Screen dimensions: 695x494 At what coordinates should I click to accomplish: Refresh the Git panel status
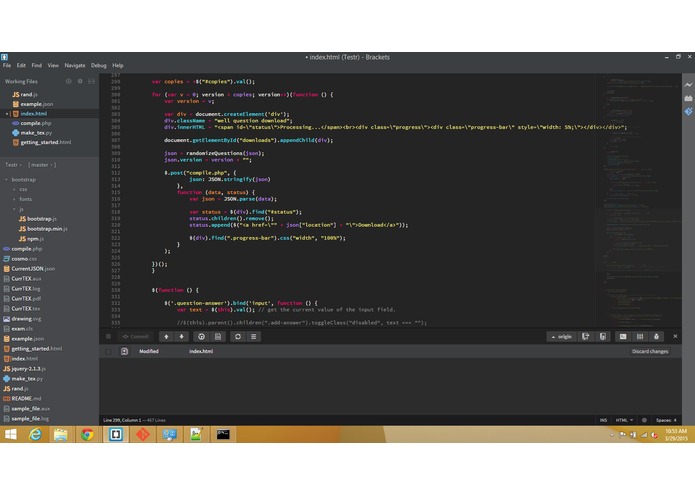(x=238, y=337)
